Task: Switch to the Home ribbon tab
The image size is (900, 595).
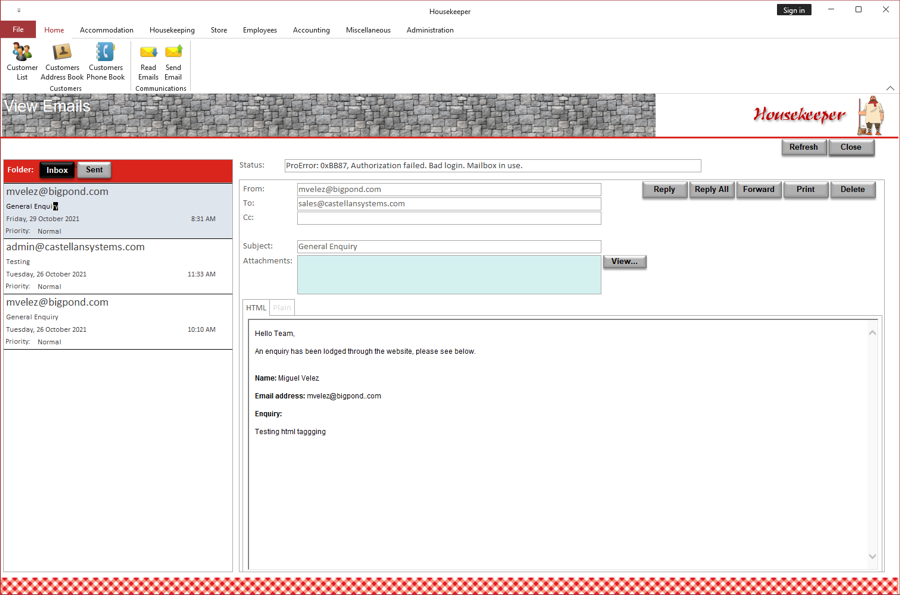Action: tap(54, 30)
